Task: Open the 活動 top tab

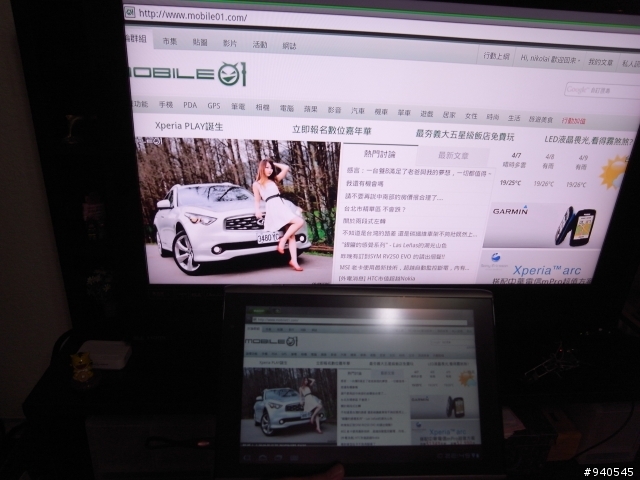Action: click(260, 44)
